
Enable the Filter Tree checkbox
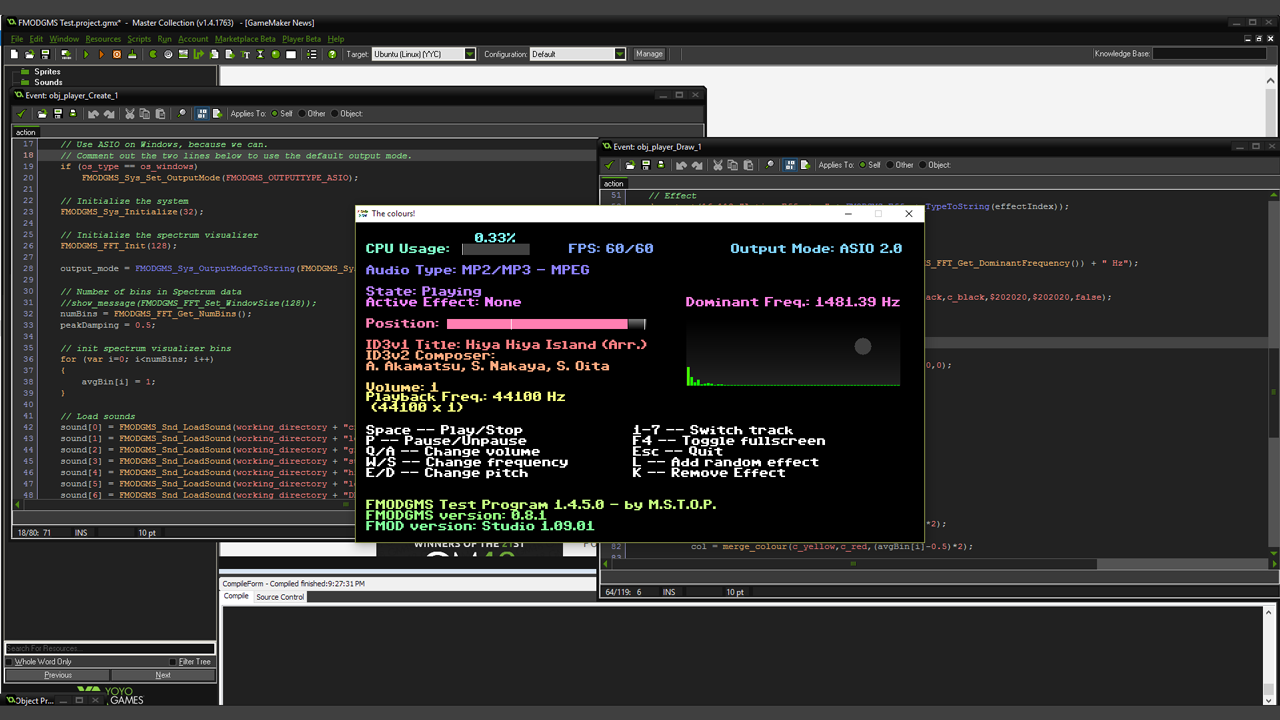pyautogui.click(x=173, y=662)
